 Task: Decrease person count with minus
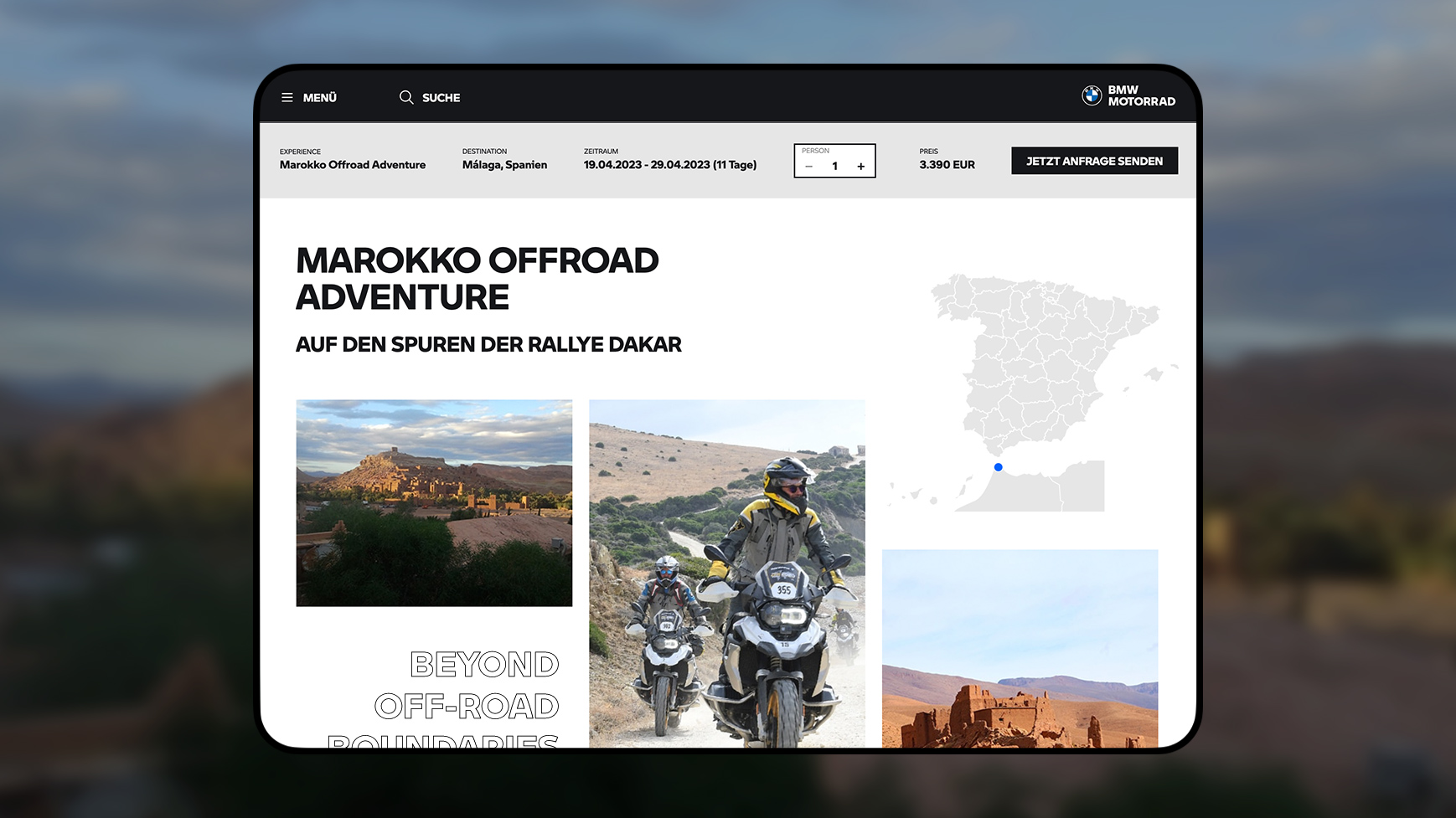(x=808, y=167)
